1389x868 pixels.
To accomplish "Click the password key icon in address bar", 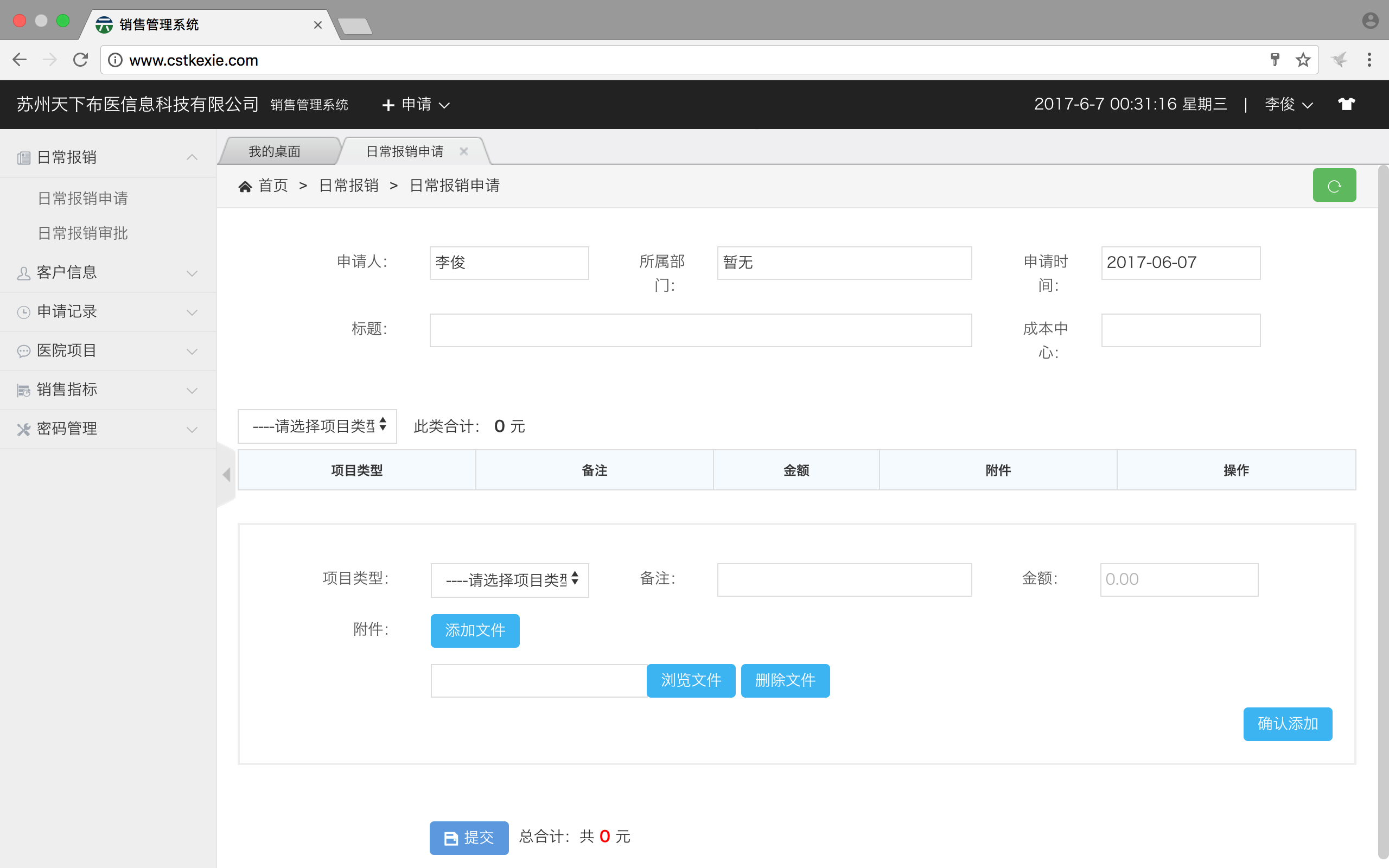I will click(1275, 60).
